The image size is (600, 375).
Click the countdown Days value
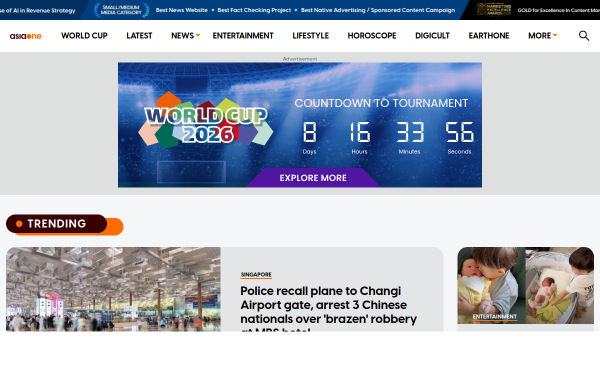pos(310,132)
